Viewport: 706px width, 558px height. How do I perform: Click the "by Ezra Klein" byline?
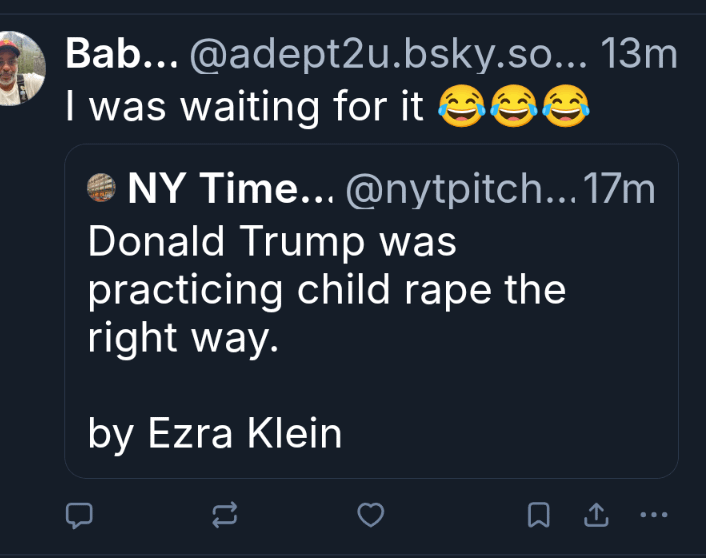pyautogui.click(x=215, y=433)
